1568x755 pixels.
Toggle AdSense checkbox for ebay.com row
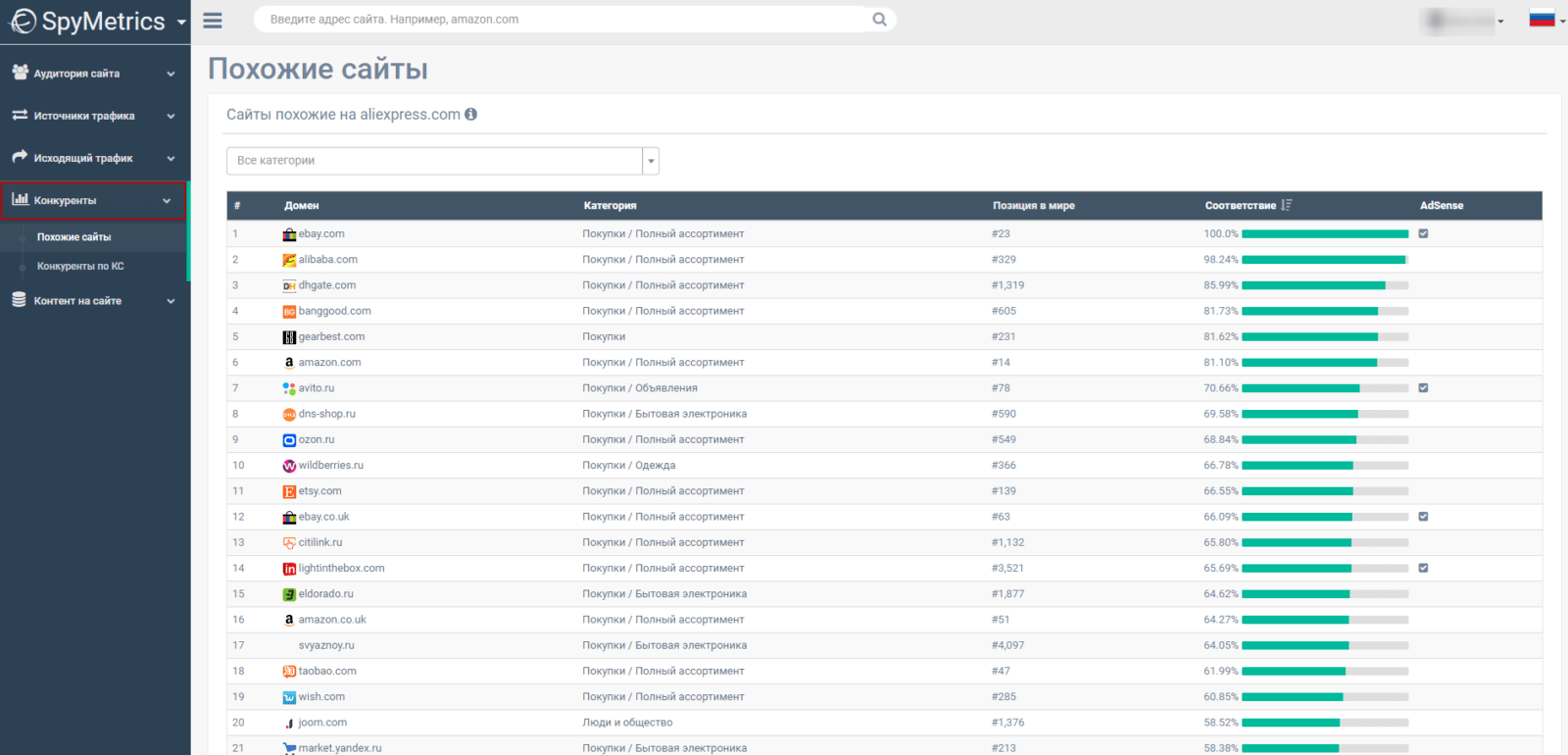click(1423, 233)
